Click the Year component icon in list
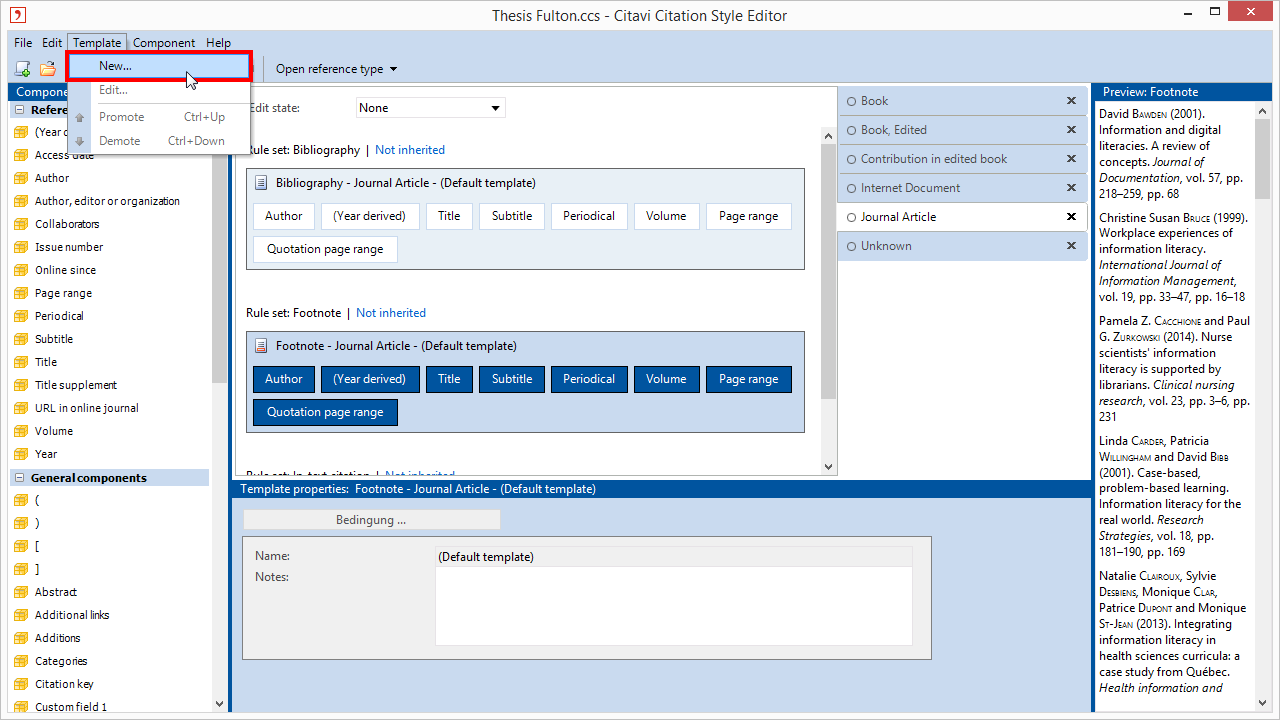 coord(21,454)
